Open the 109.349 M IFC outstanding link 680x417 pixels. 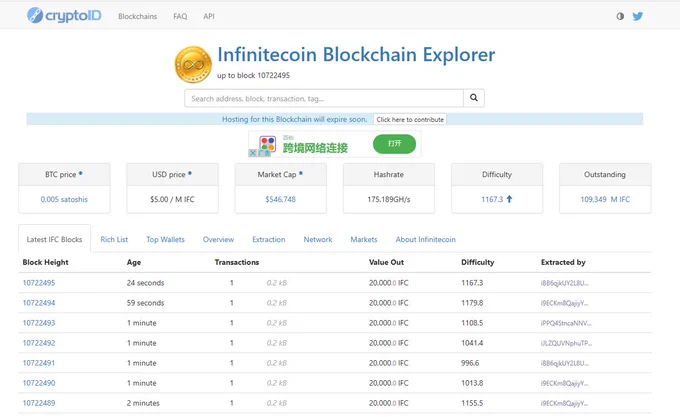[x=605, y=199]
